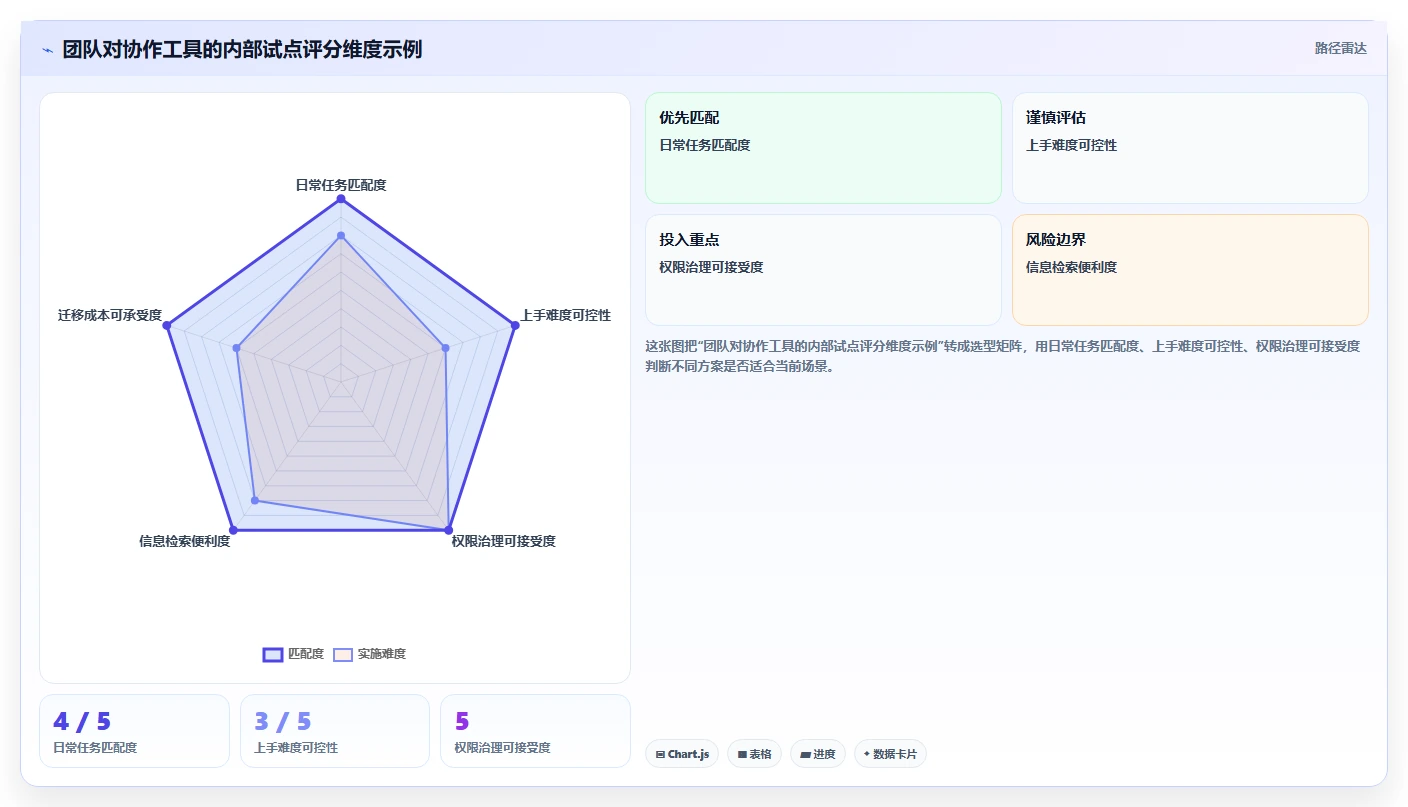Click the 3 / 5 上手难度可控性 stat card
Screen dimensions: 1408x807
point(335,731)
